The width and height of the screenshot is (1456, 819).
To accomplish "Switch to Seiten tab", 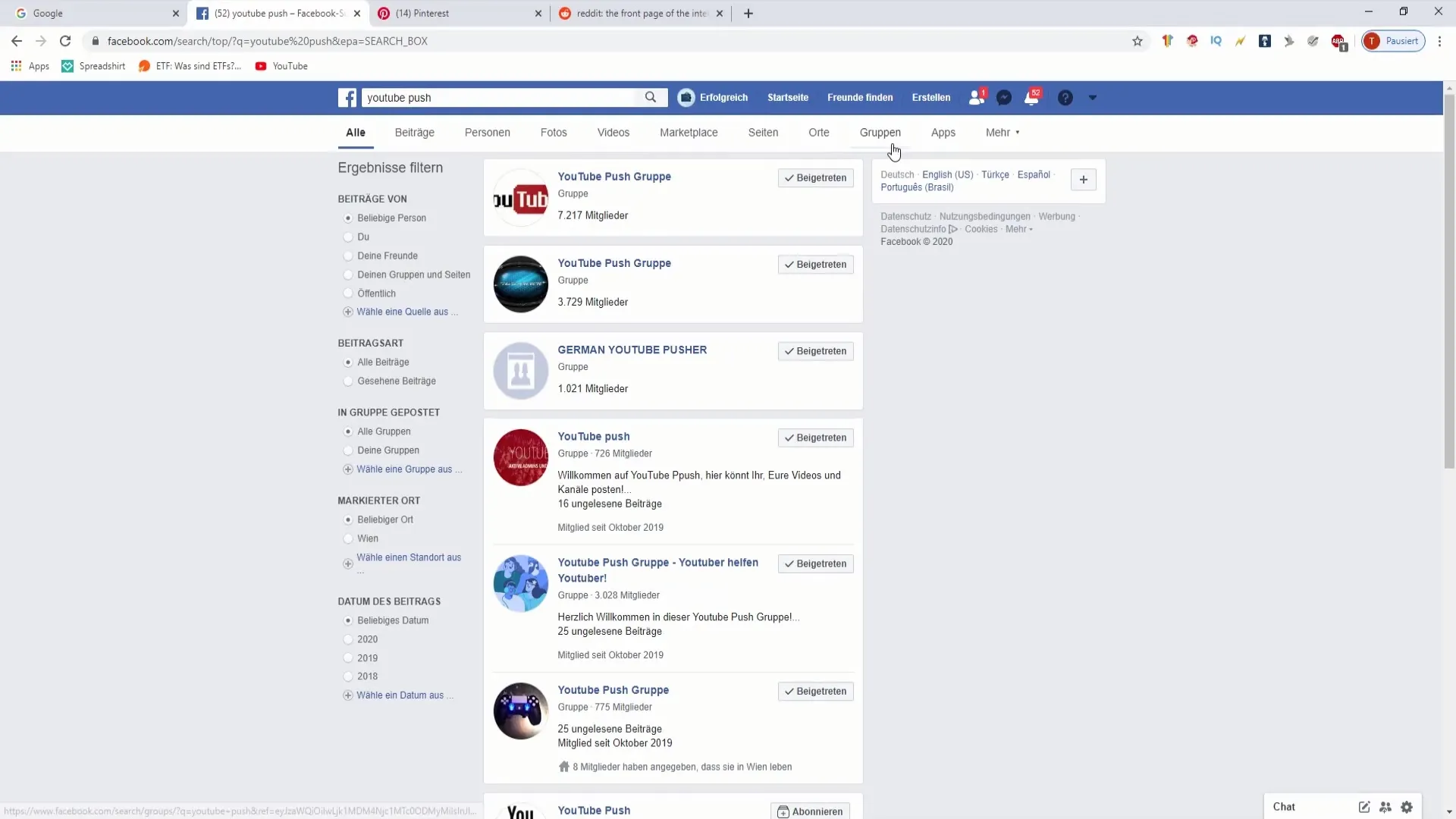I will pyautogui.click(x=763, y=133).
